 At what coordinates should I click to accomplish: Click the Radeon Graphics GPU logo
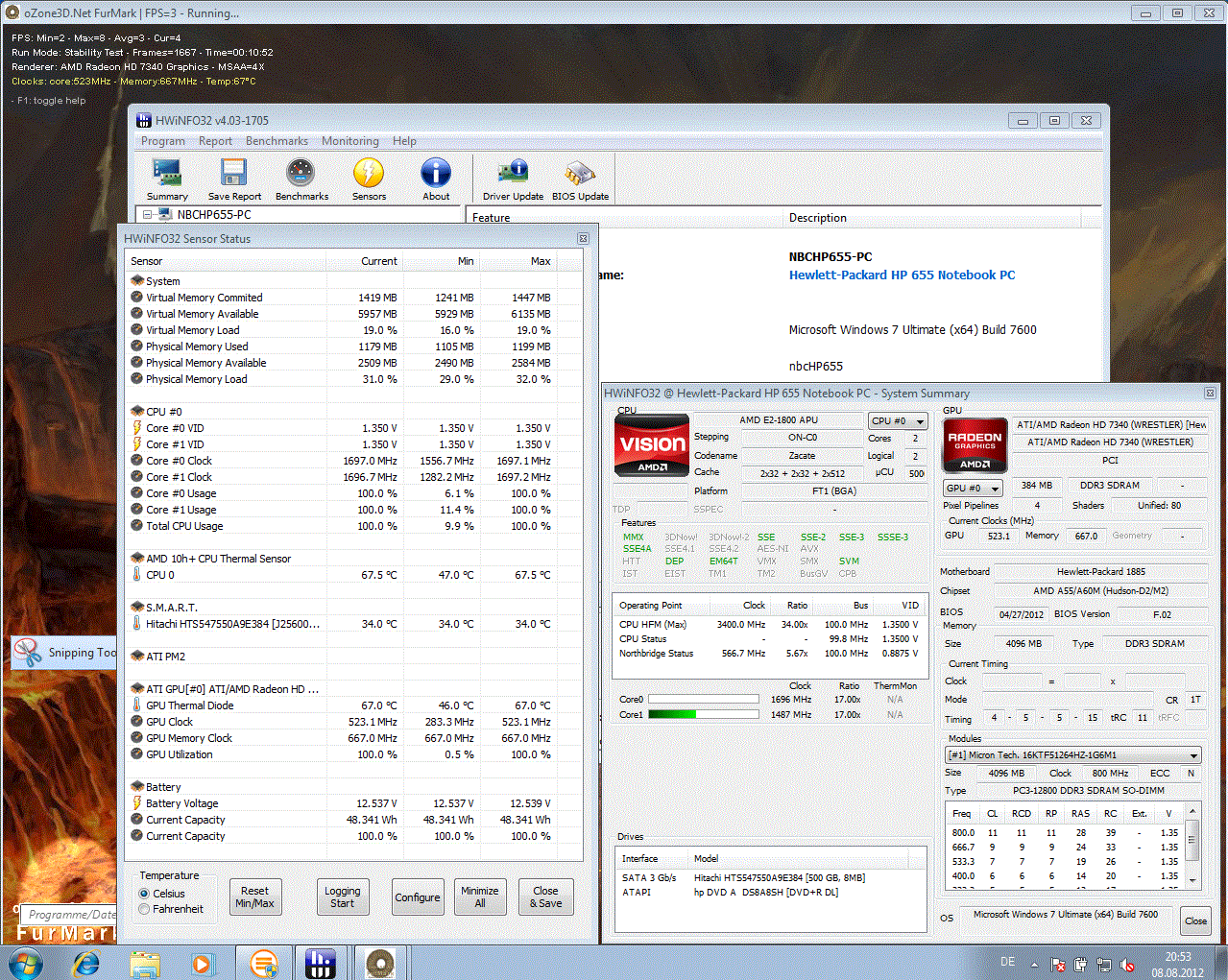click(975, 445)
